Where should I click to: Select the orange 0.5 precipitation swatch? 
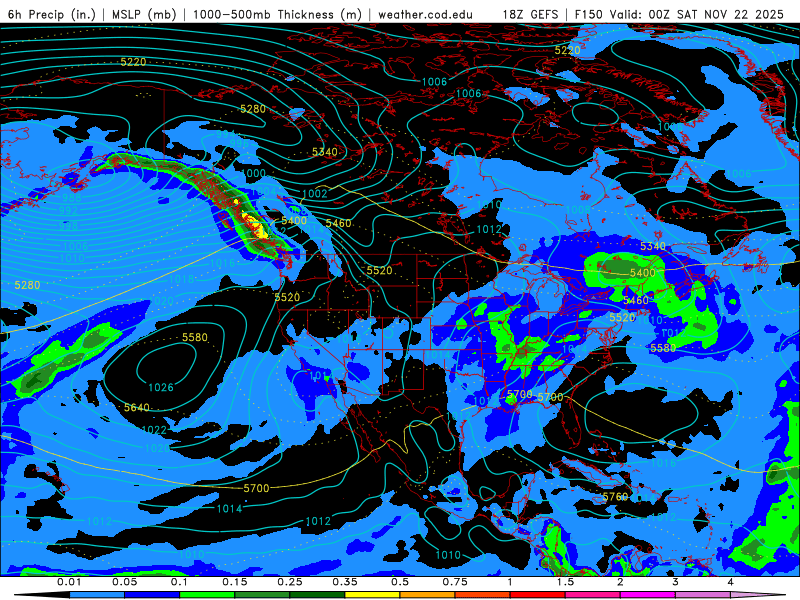pyautogui.click(x=428, y=595)
